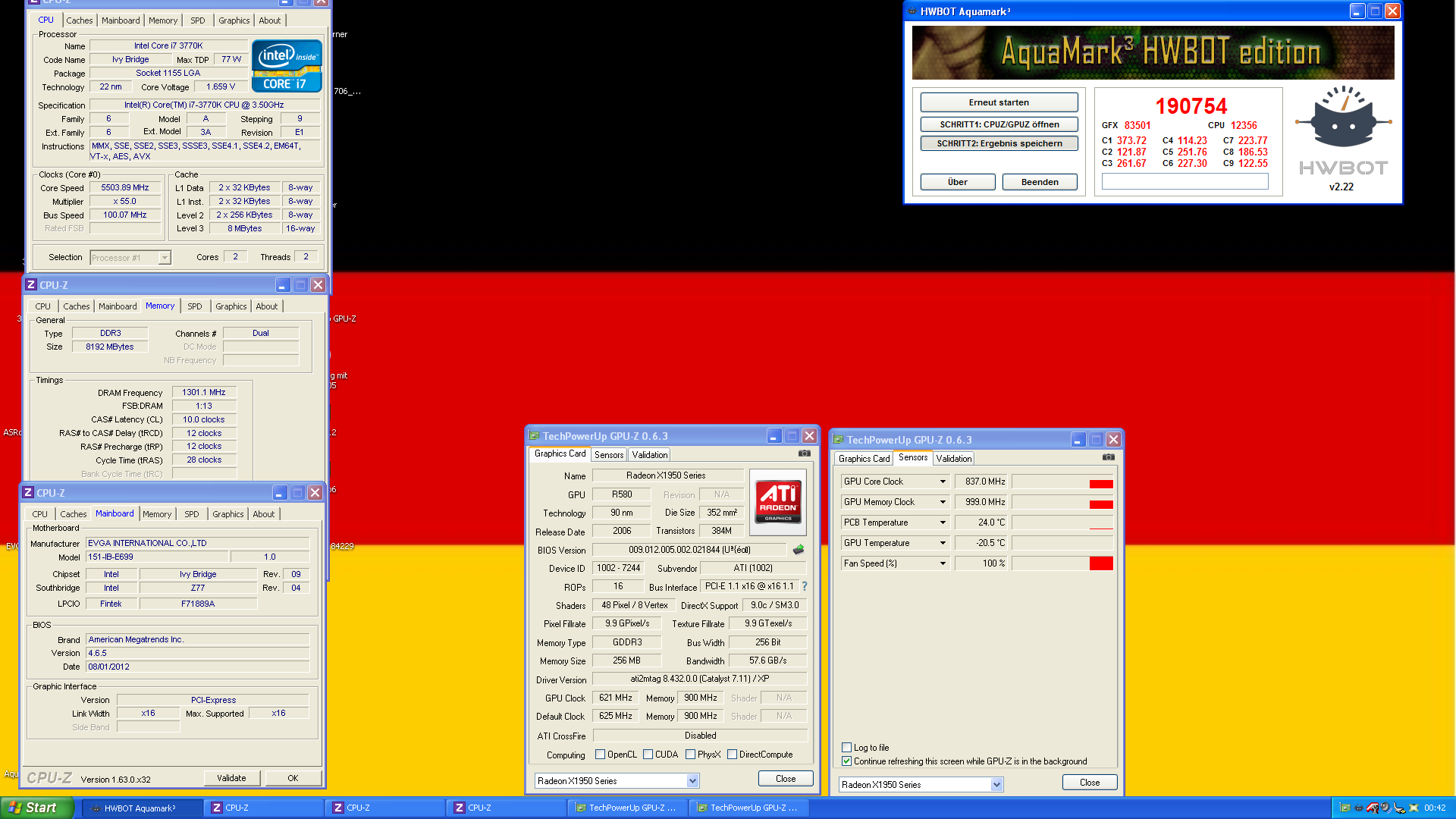Switch to Sensors tab in GPU-Z Graphics Card window
Image resolution: width=1456 pixels, height=819 pixels.
[609, 455]
